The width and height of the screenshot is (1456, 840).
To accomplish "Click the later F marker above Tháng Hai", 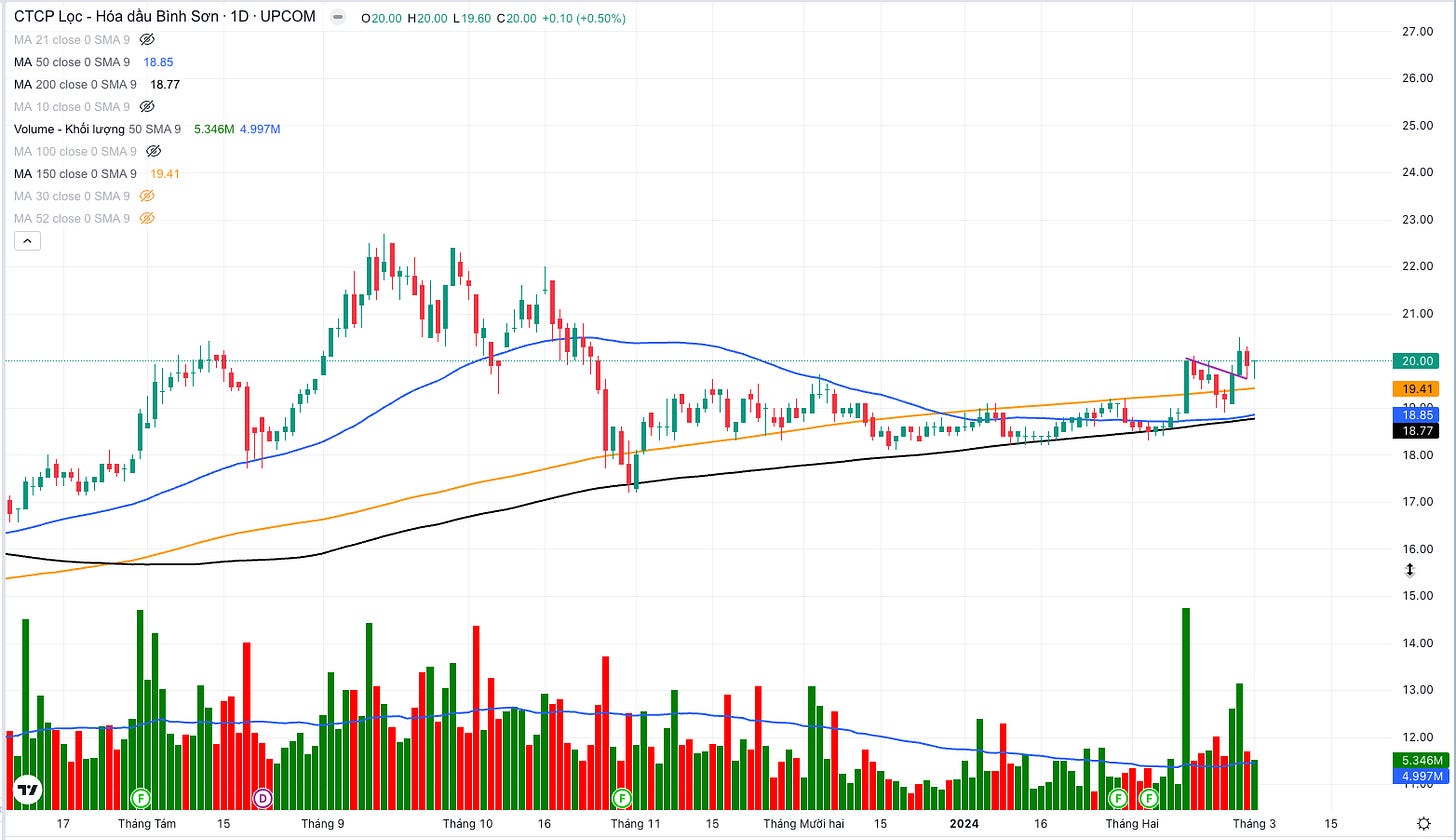I will pos(1149,798).
